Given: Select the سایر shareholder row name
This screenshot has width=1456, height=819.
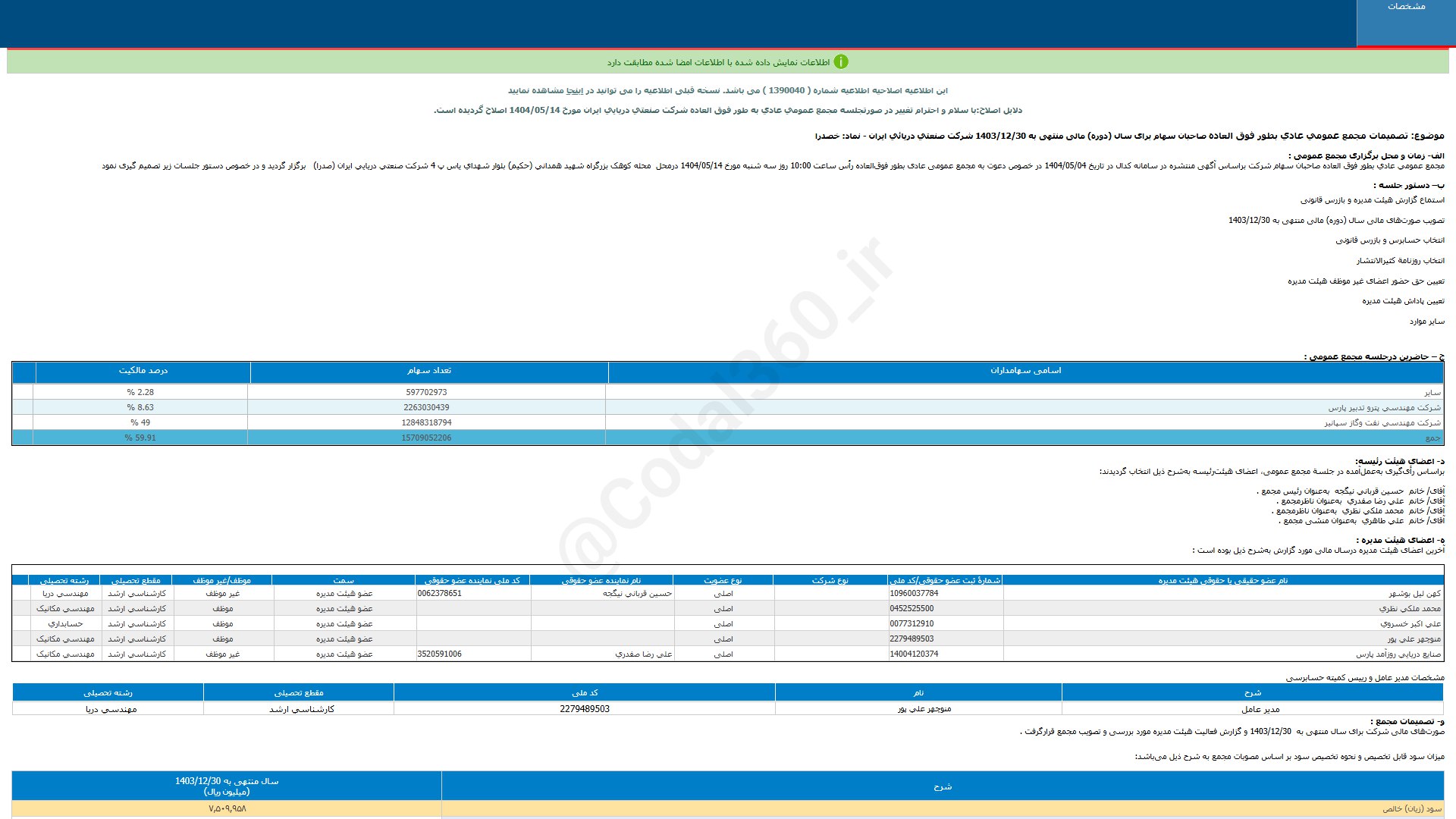Looking at the screenshot, I should [1432, 393].
